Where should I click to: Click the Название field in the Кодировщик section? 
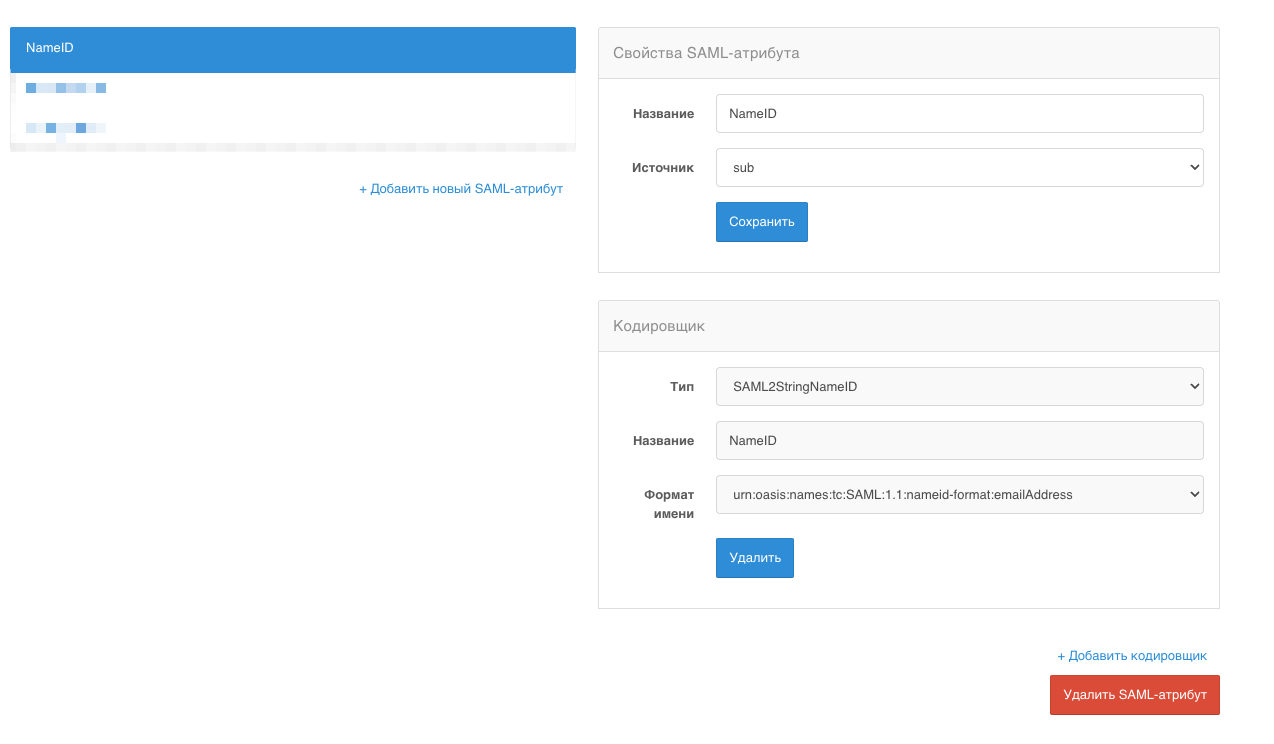tap(959, 440)
